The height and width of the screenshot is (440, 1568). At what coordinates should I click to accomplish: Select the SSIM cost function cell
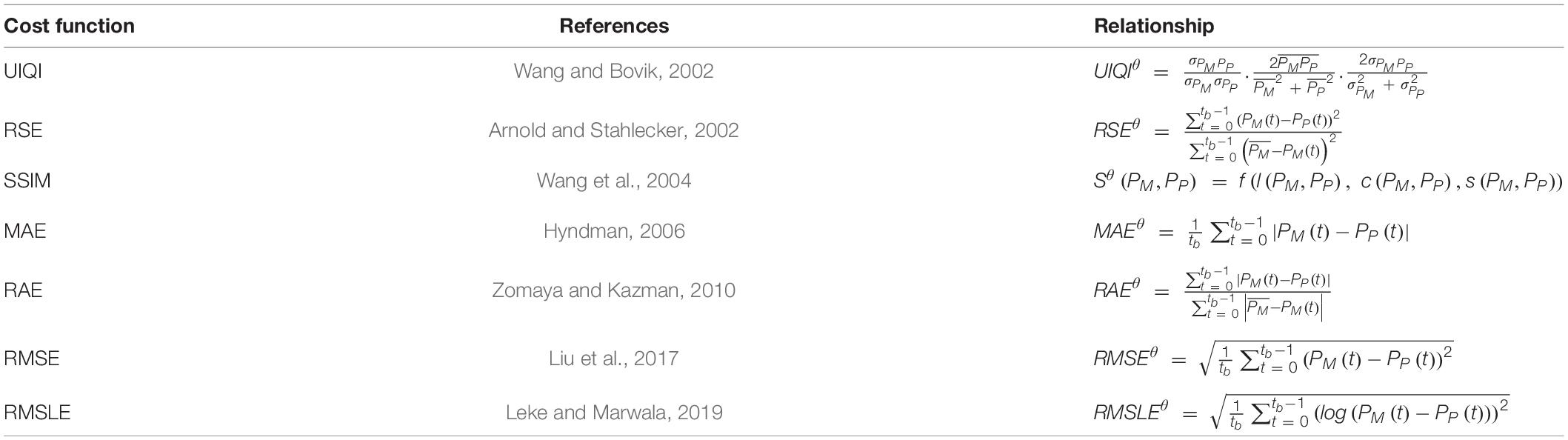tap(27, 181)
